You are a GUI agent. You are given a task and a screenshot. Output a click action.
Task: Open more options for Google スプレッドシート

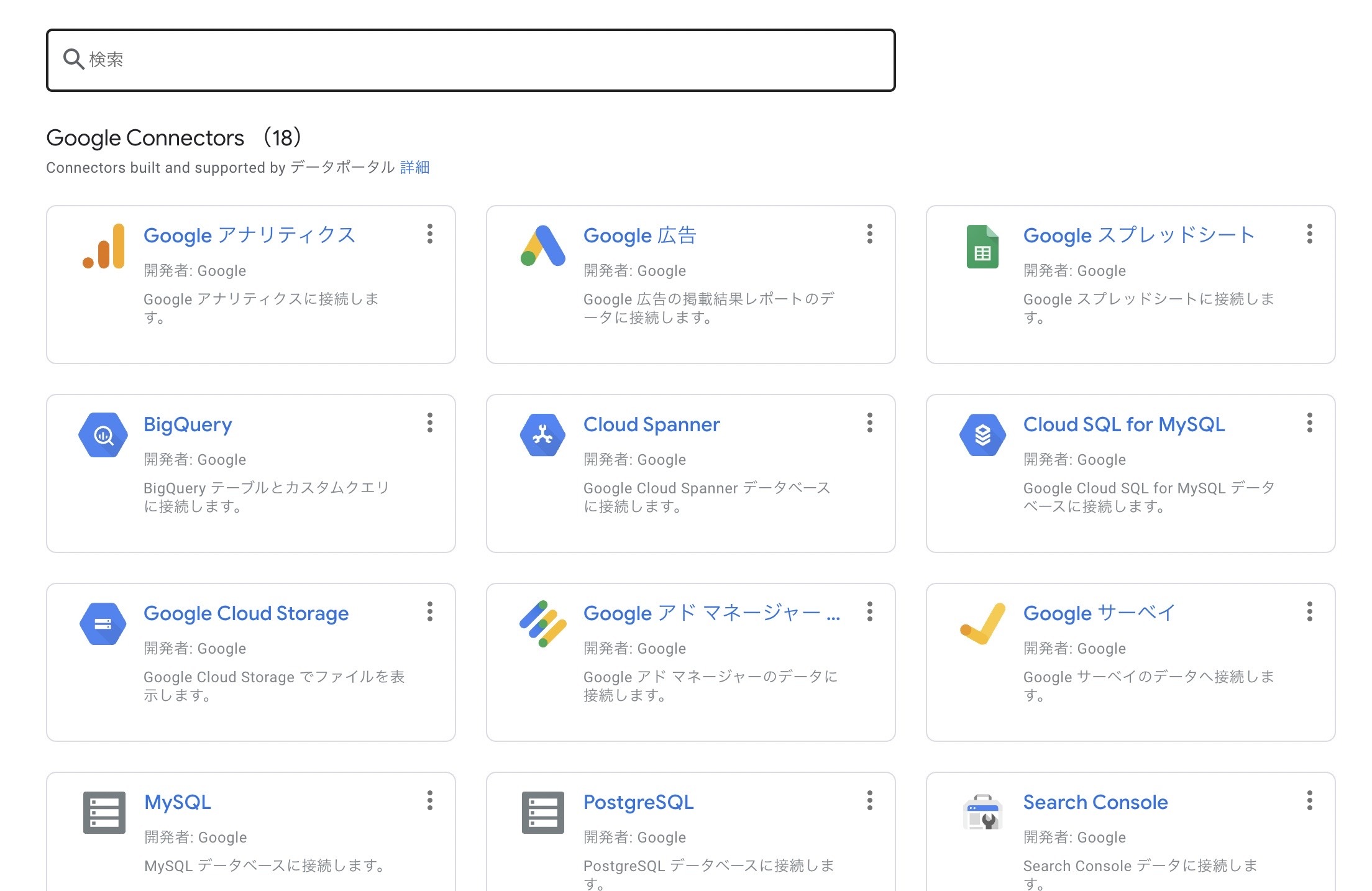(x=1309, y=234)
